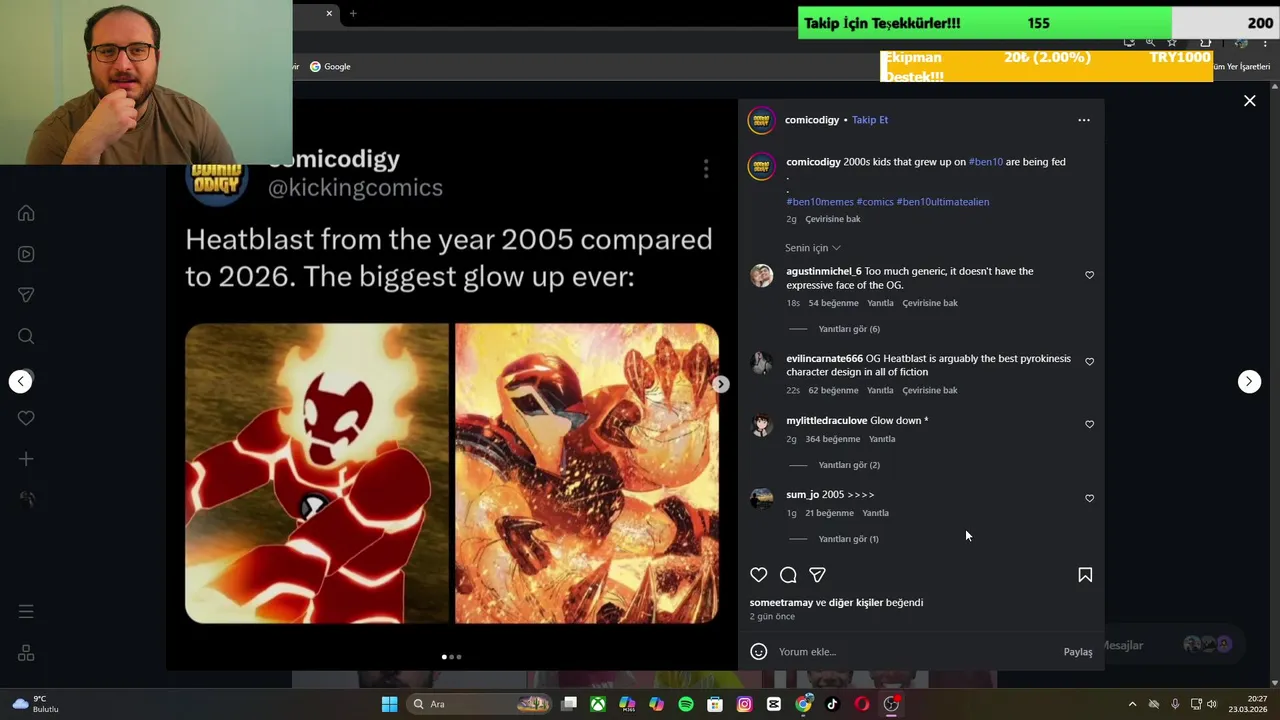
Task: Open profile avatar in the sidebar
Action: pyautogui.click(x=26, y=499)
